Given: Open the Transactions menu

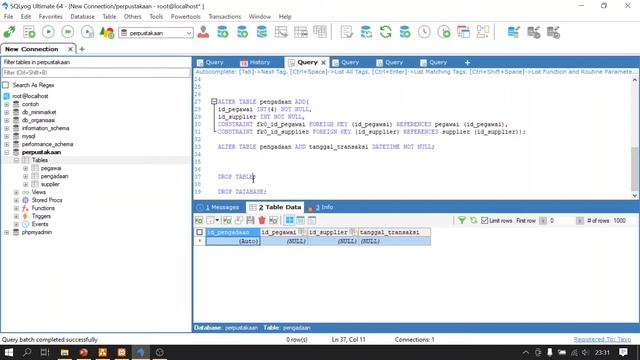Looking at the screenshot, I should tap(224, 16).
